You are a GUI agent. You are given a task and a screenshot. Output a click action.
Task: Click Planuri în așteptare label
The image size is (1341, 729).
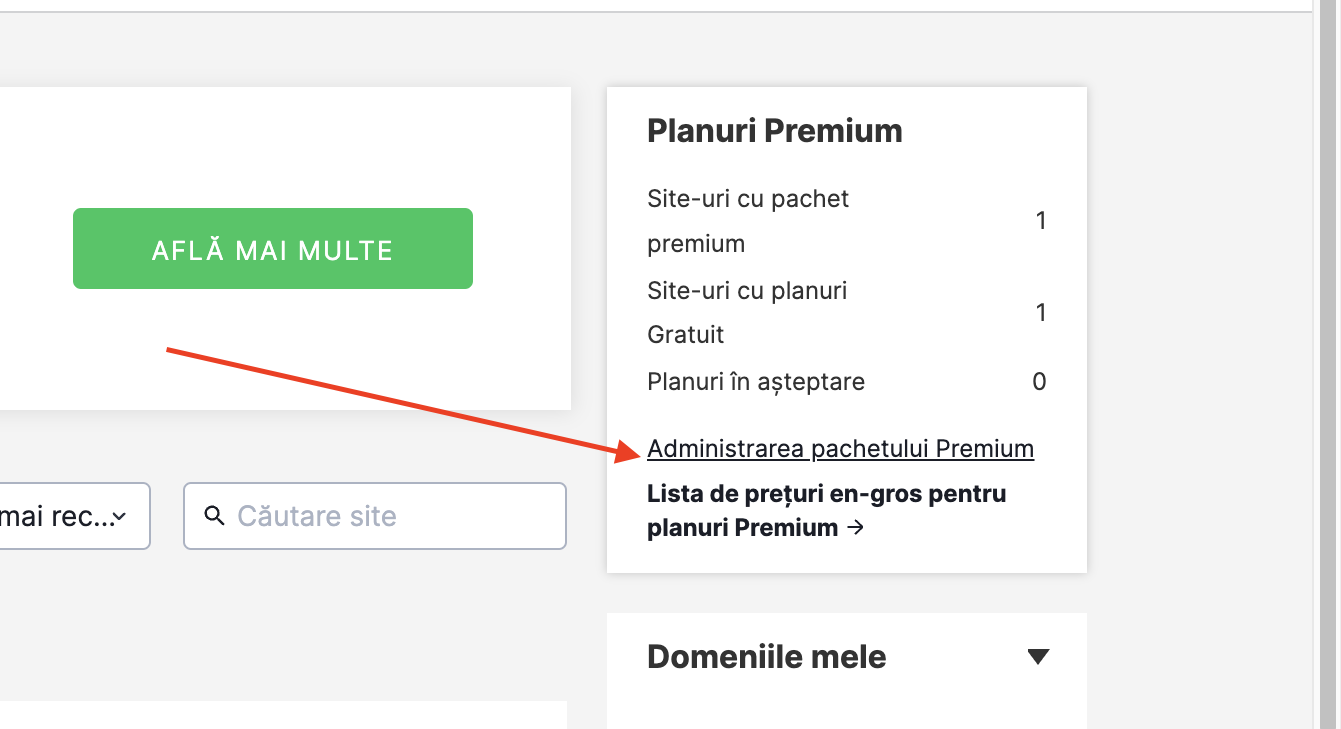pyautogui.click(x=756, y=381)
